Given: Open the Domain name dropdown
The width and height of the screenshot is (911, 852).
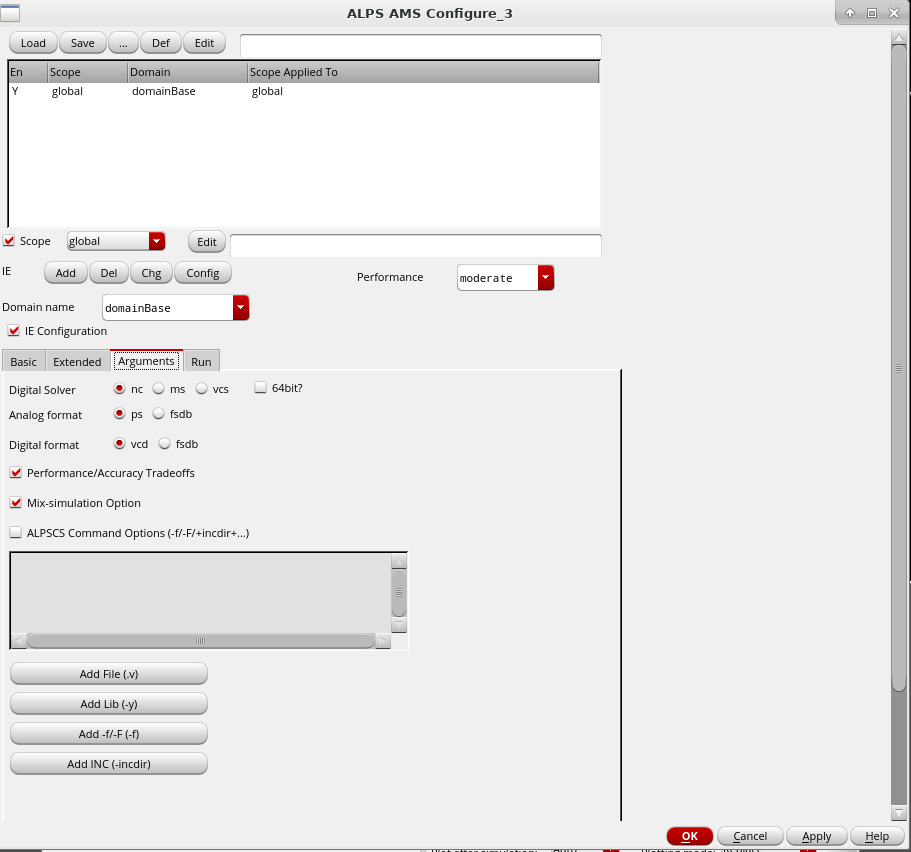Looking at the screenshot, I should pyautogui.click(x=240, y=308).
